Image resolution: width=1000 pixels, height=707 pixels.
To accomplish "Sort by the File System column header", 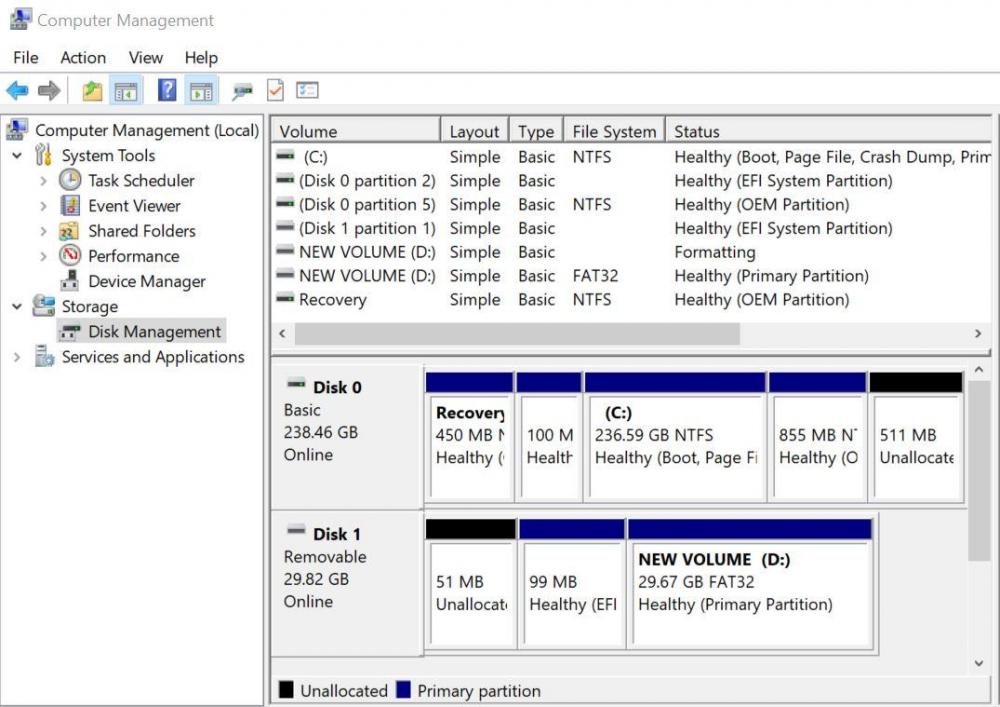I will coord(614,130).
